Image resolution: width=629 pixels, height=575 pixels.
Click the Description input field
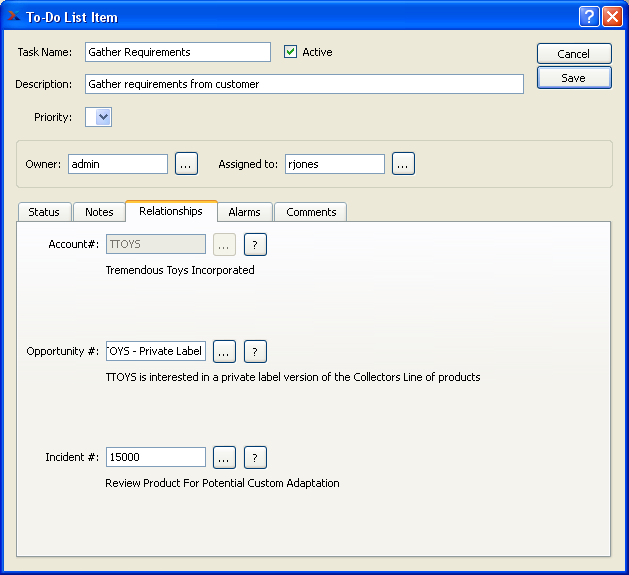(304, 84)
